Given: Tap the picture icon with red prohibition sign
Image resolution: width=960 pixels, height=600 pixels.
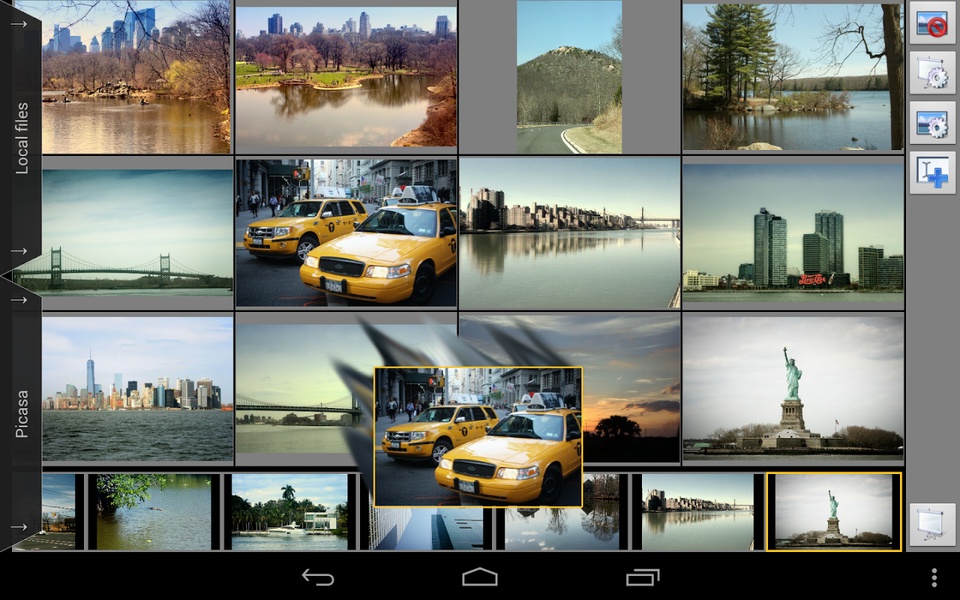Looking at the screenshot, I should coord(932,23).
